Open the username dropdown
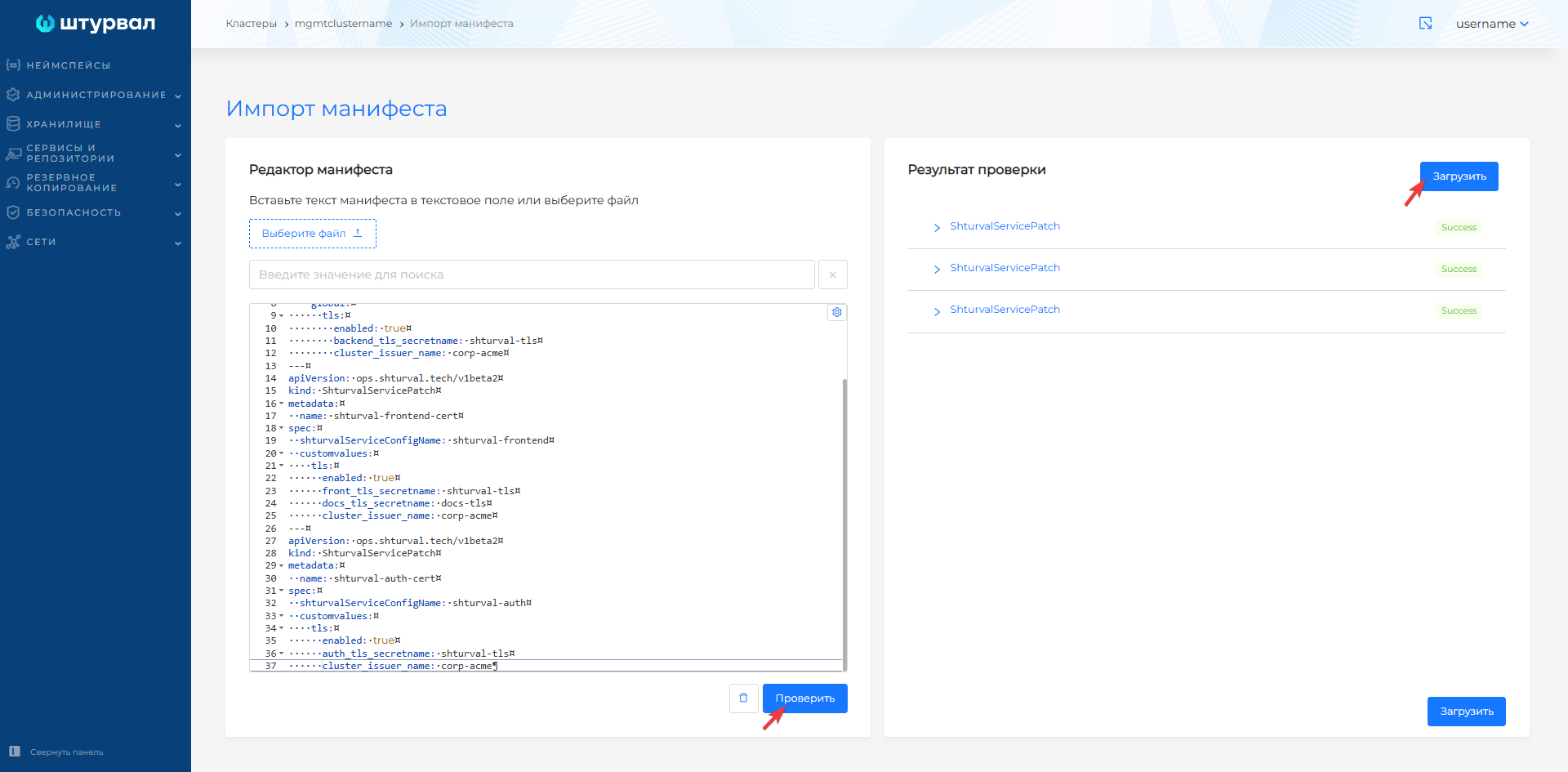This screenshot has width=1568, height=772. [1492, 24]
